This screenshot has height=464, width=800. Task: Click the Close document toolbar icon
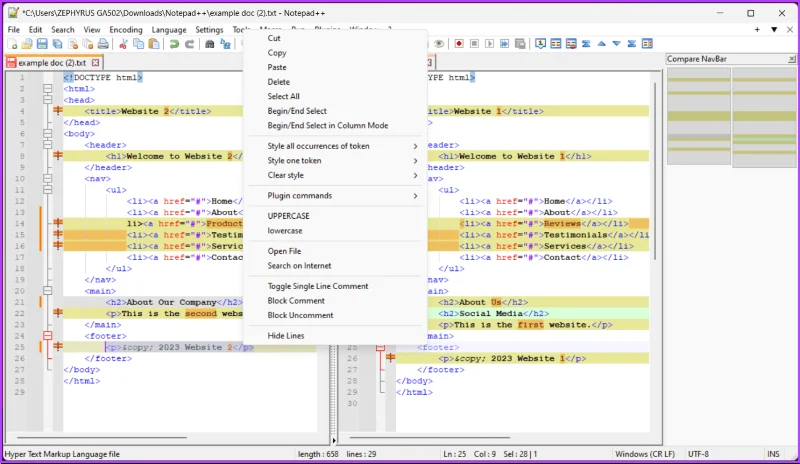point(73,44)
